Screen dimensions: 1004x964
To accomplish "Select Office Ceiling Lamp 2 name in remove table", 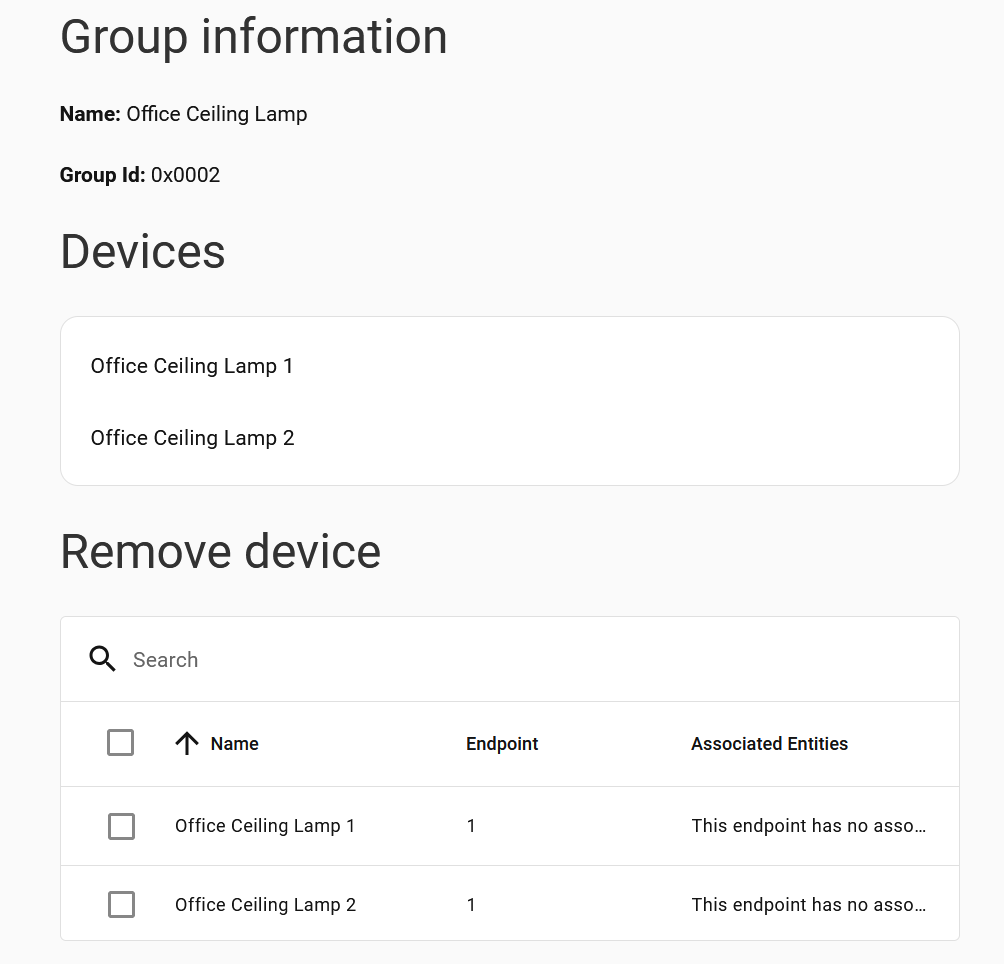I will point(265,905).
